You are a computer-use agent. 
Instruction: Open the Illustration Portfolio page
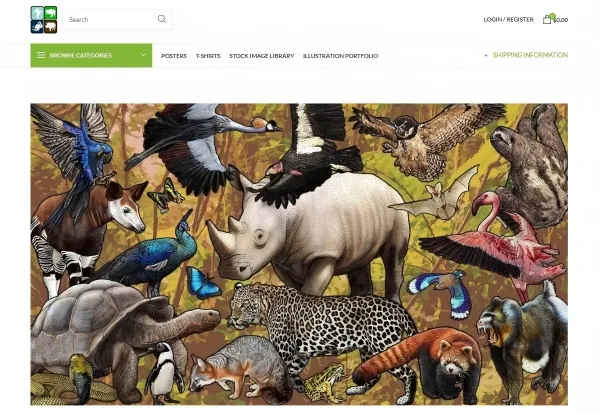point(341,56)
